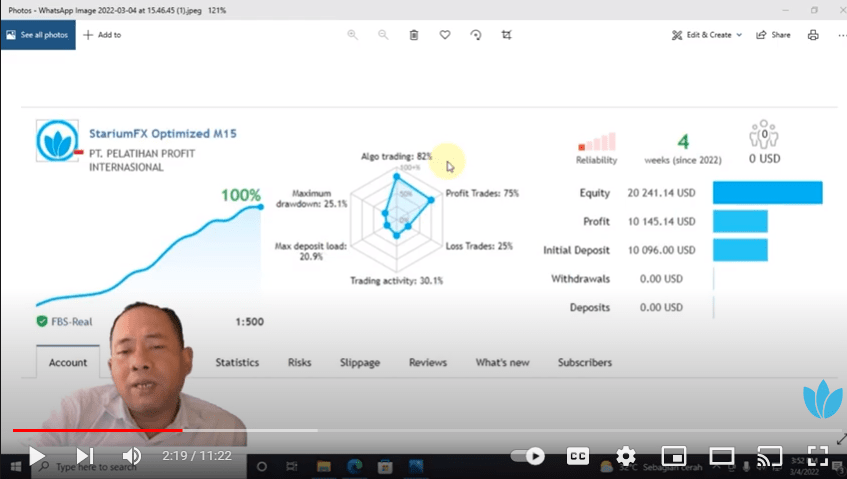The width and height of the screenshot is (847, 479).
Task: Open the Add to menu
Action: pos(102,35)
